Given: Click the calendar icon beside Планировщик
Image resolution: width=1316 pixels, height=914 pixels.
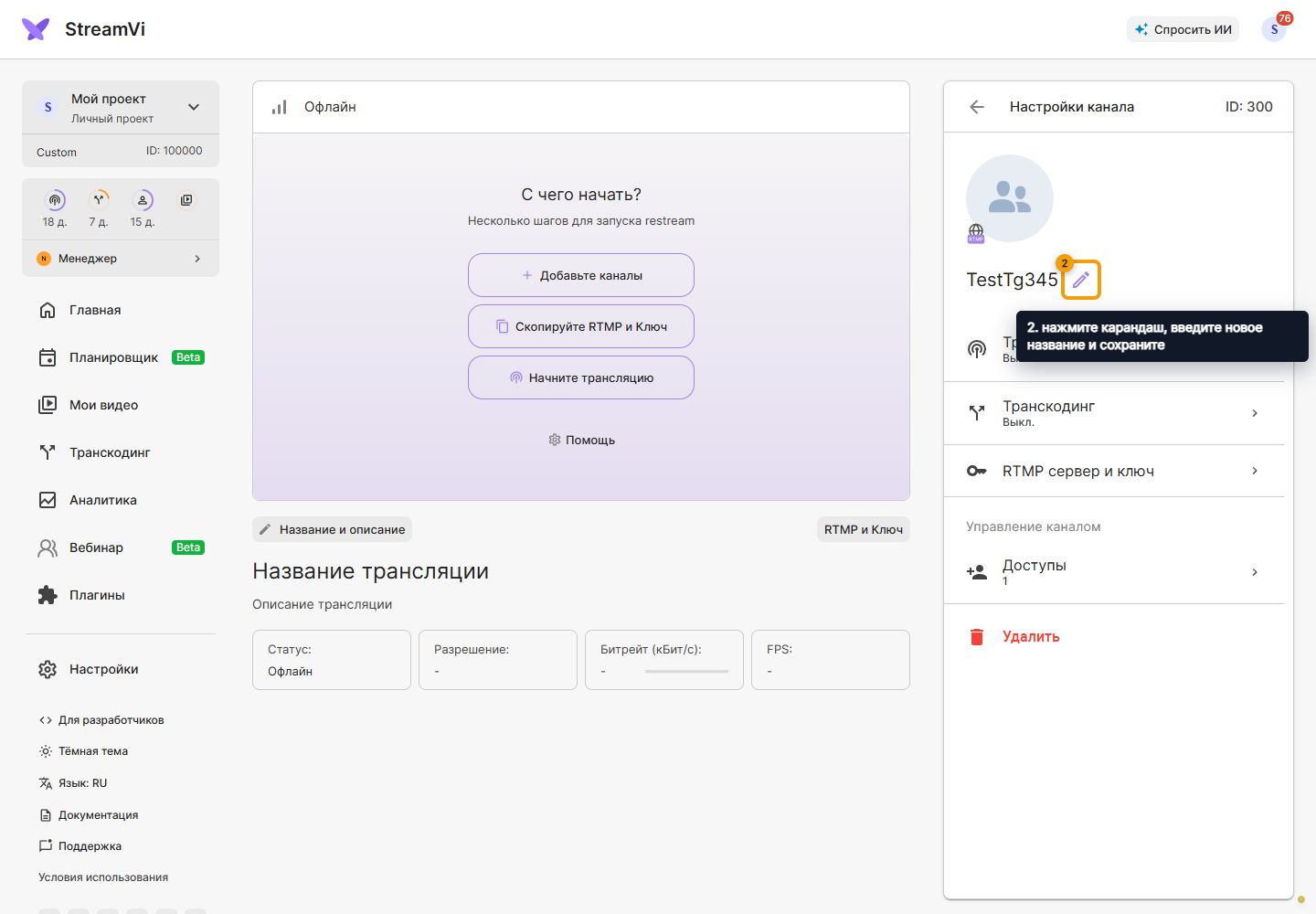Looking at the screenshot, I should pyautogui.click(x=48, y=357).
